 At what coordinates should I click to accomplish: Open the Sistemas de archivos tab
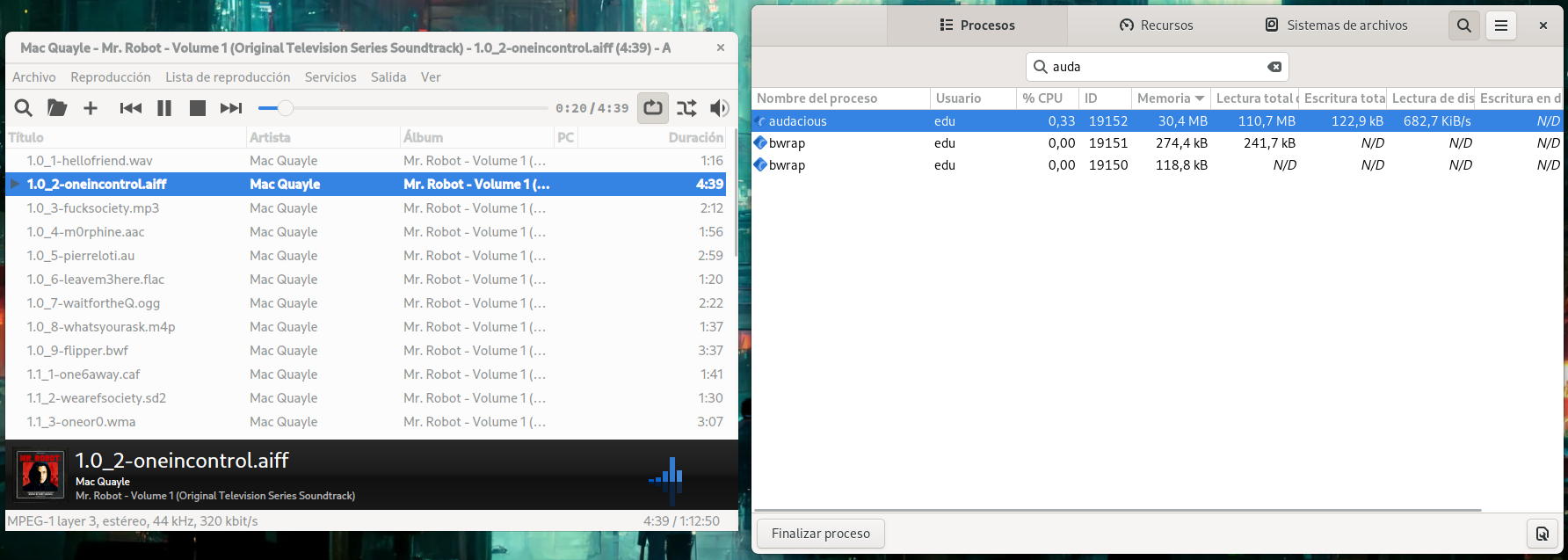(1336, 25)
